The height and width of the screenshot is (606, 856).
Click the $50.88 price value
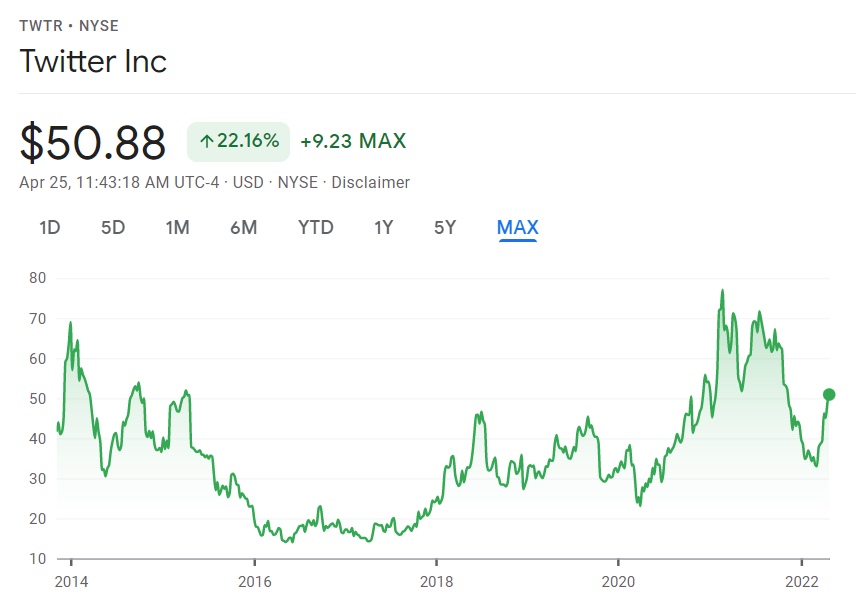coord(92,142)
